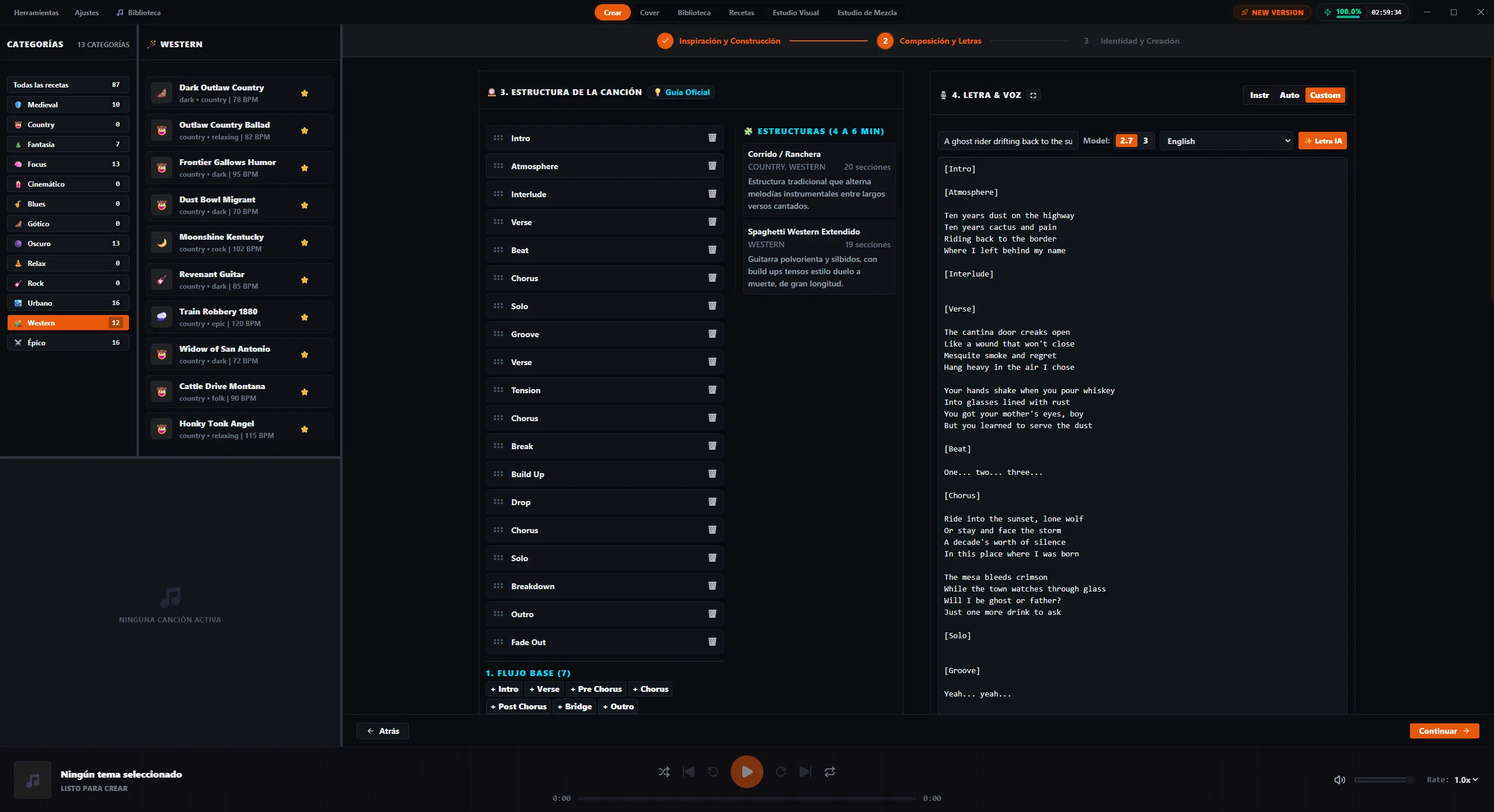Delete the Build Up section with its trash icon
Screen dimensions: 1494x812
[x=712, y=474]
